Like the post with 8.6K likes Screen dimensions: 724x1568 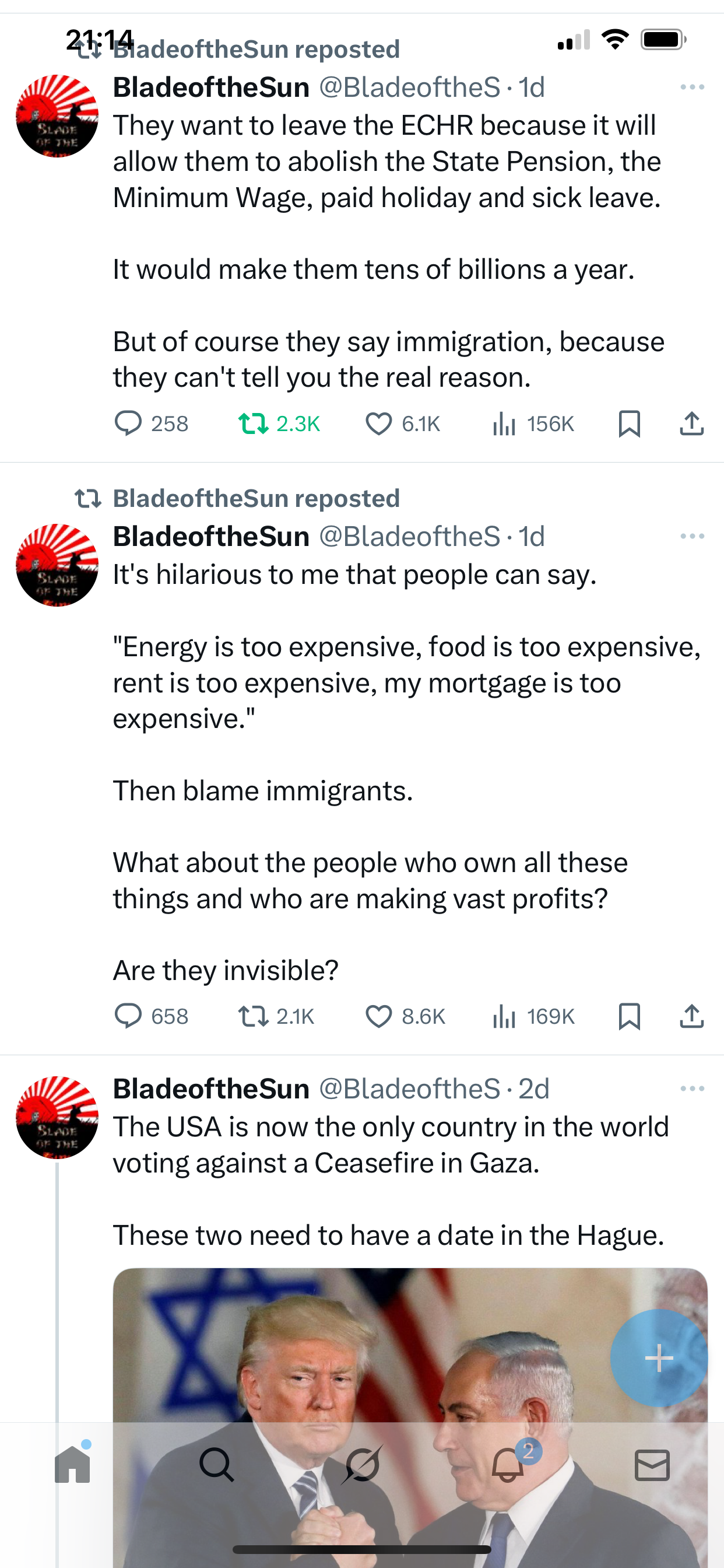(x=378, y=1016)
